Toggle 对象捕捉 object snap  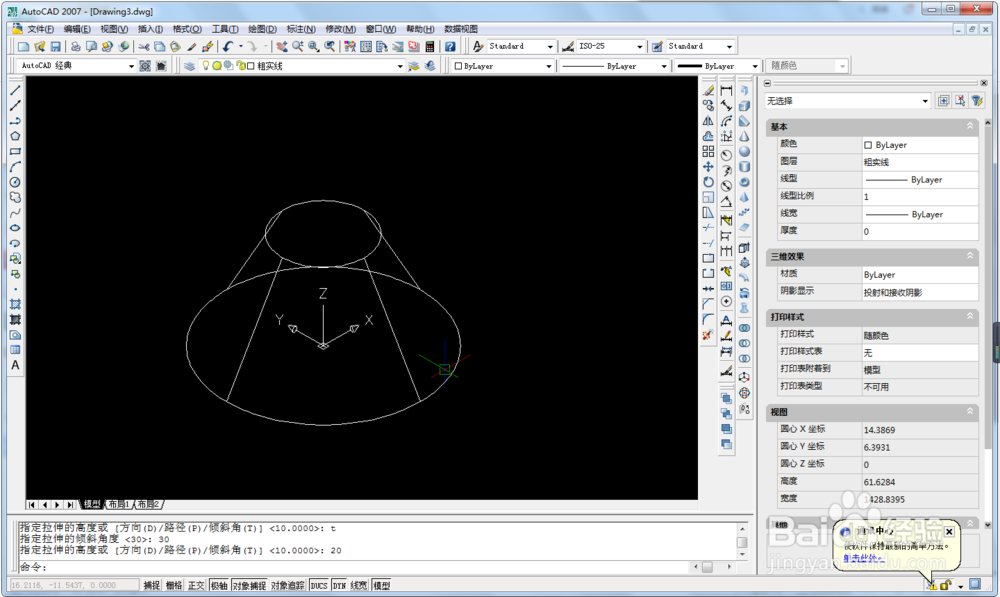click(x=249, y=585)
